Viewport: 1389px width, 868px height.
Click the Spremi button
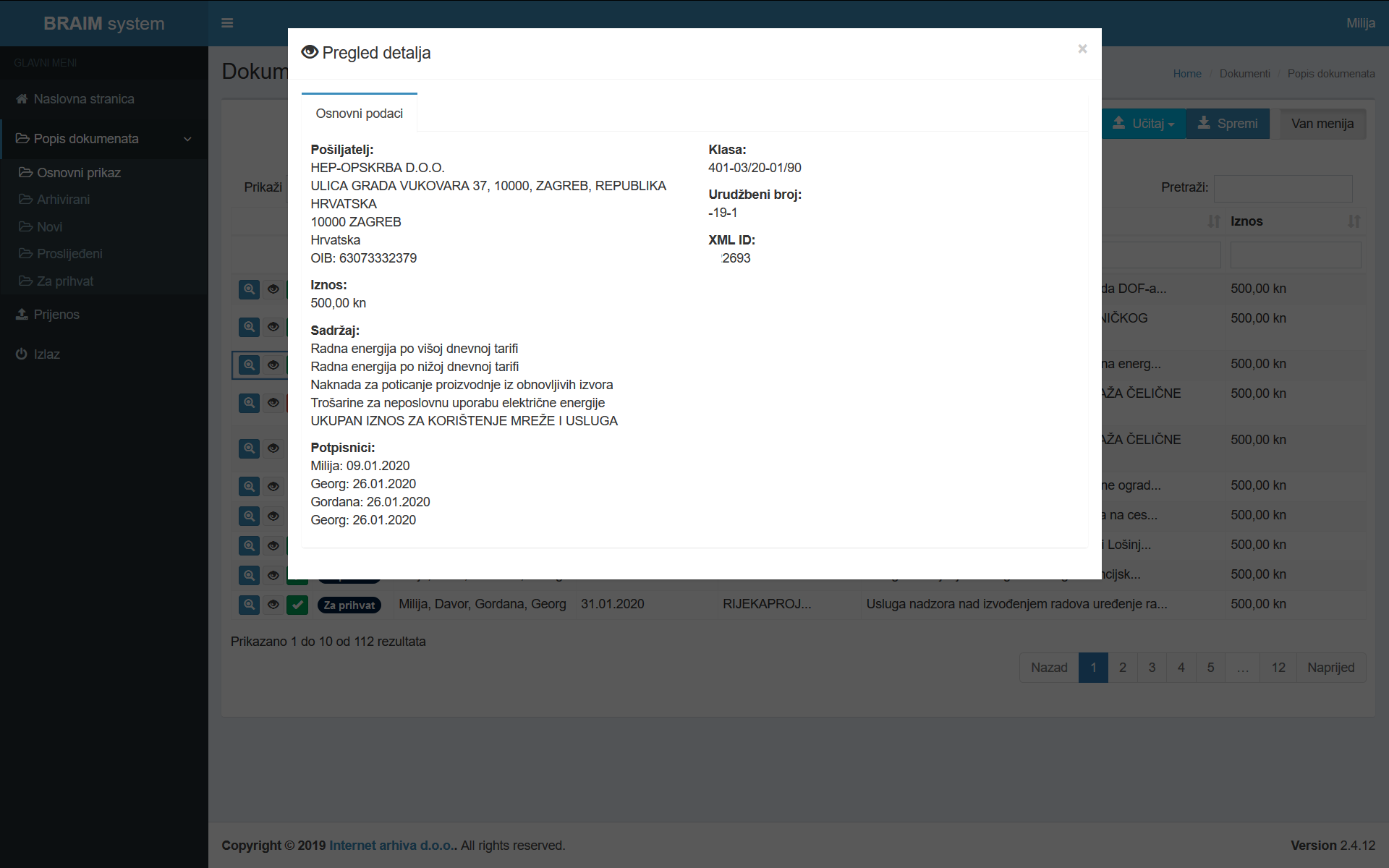point(1228,124)
